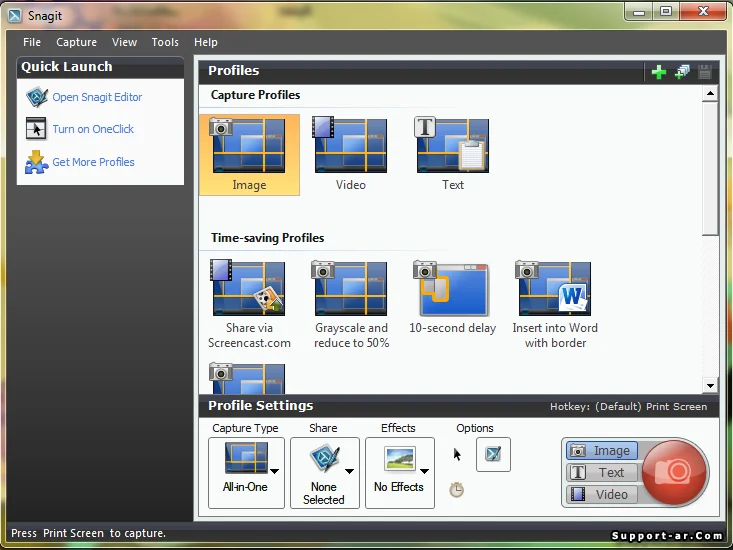Click the Get More Profiles link
733x550 pixels.
coord(93,162)
